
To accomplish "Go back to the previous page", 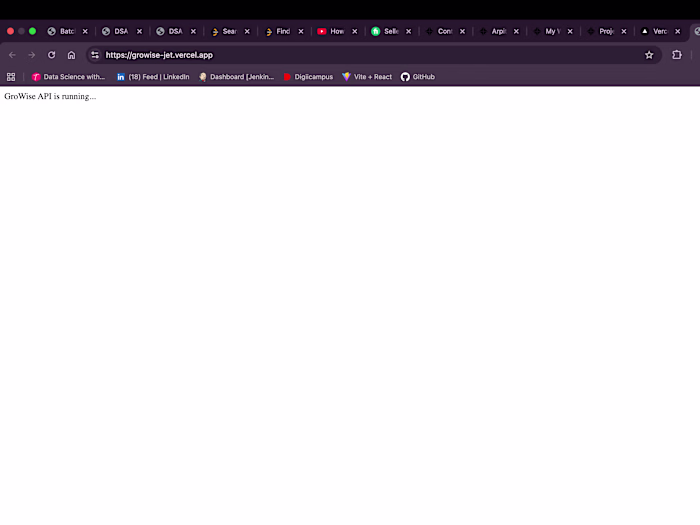I will [x=12, y=55].
